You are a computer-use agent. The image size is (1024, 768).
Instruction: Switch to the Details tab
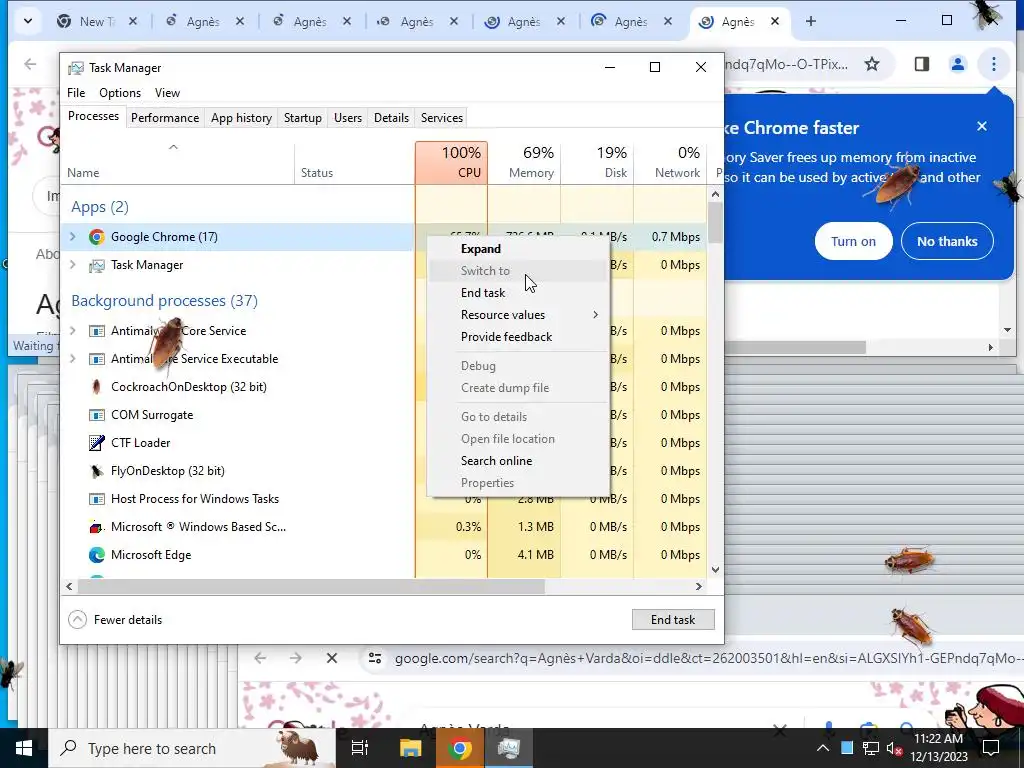[391, 118]
